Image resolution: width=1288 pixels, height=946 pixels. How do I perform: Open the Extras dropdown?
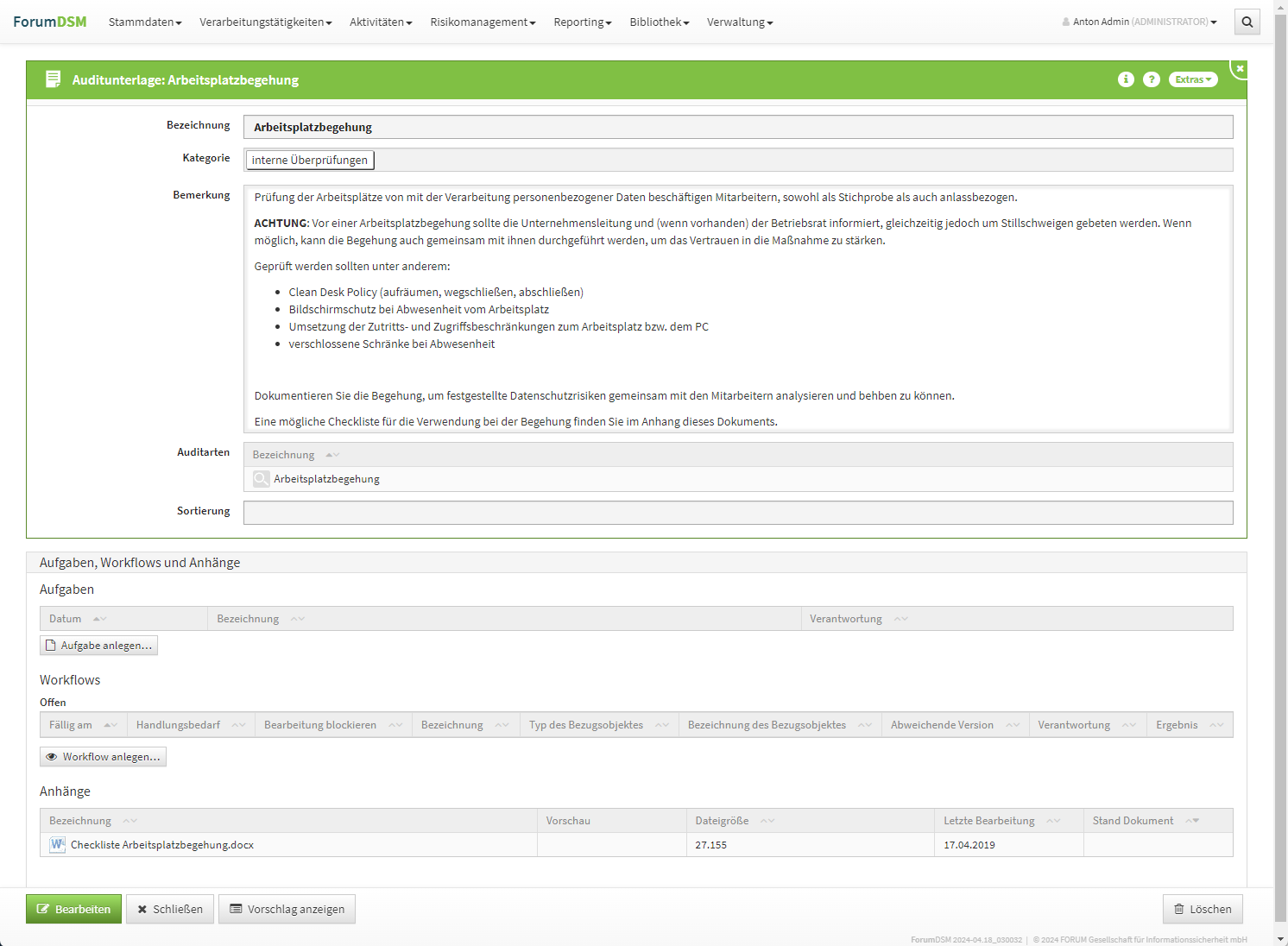1192,79
